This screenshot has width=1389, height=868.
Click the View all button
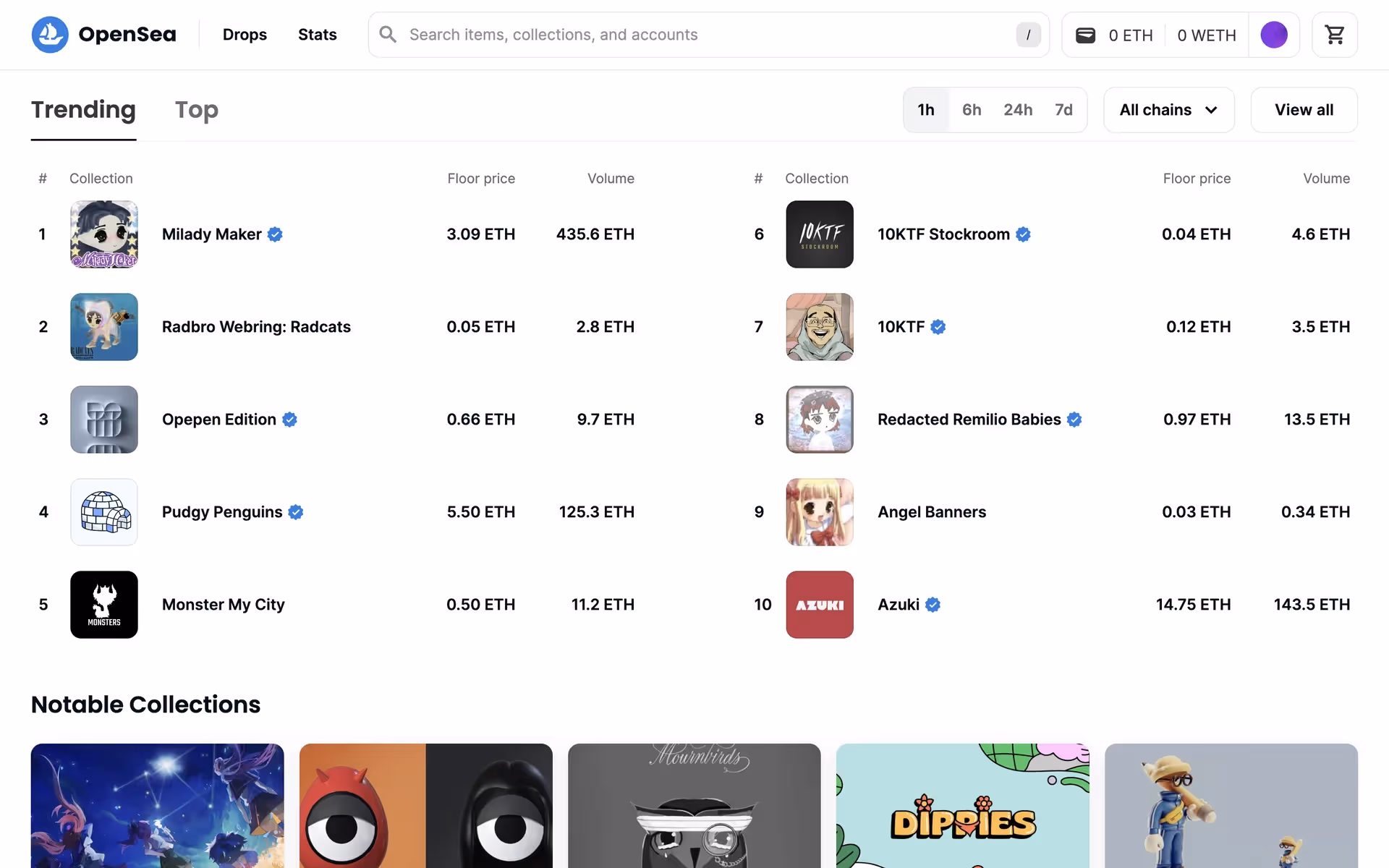point(1304,110)
